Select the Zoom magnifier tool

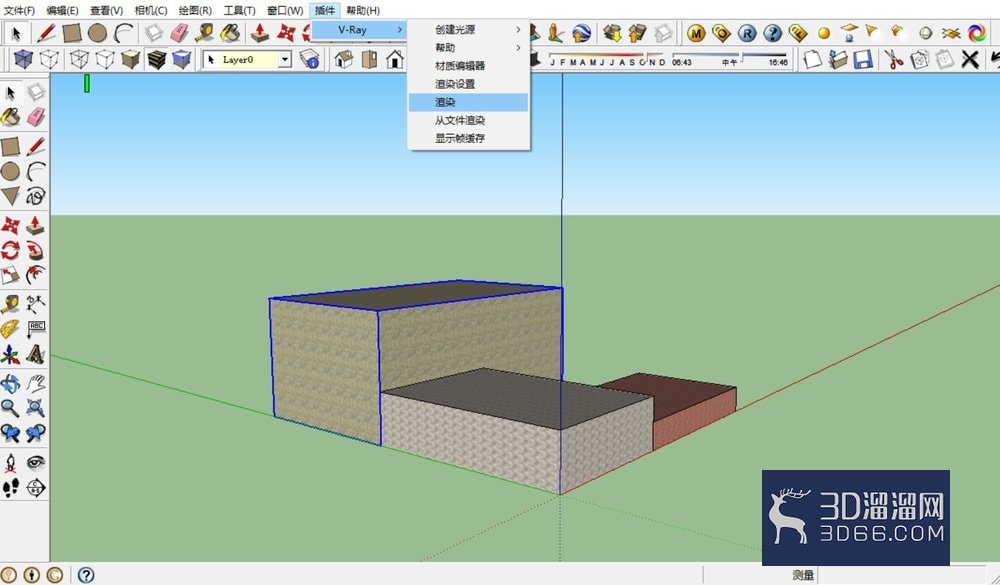(x=10, y=408)
